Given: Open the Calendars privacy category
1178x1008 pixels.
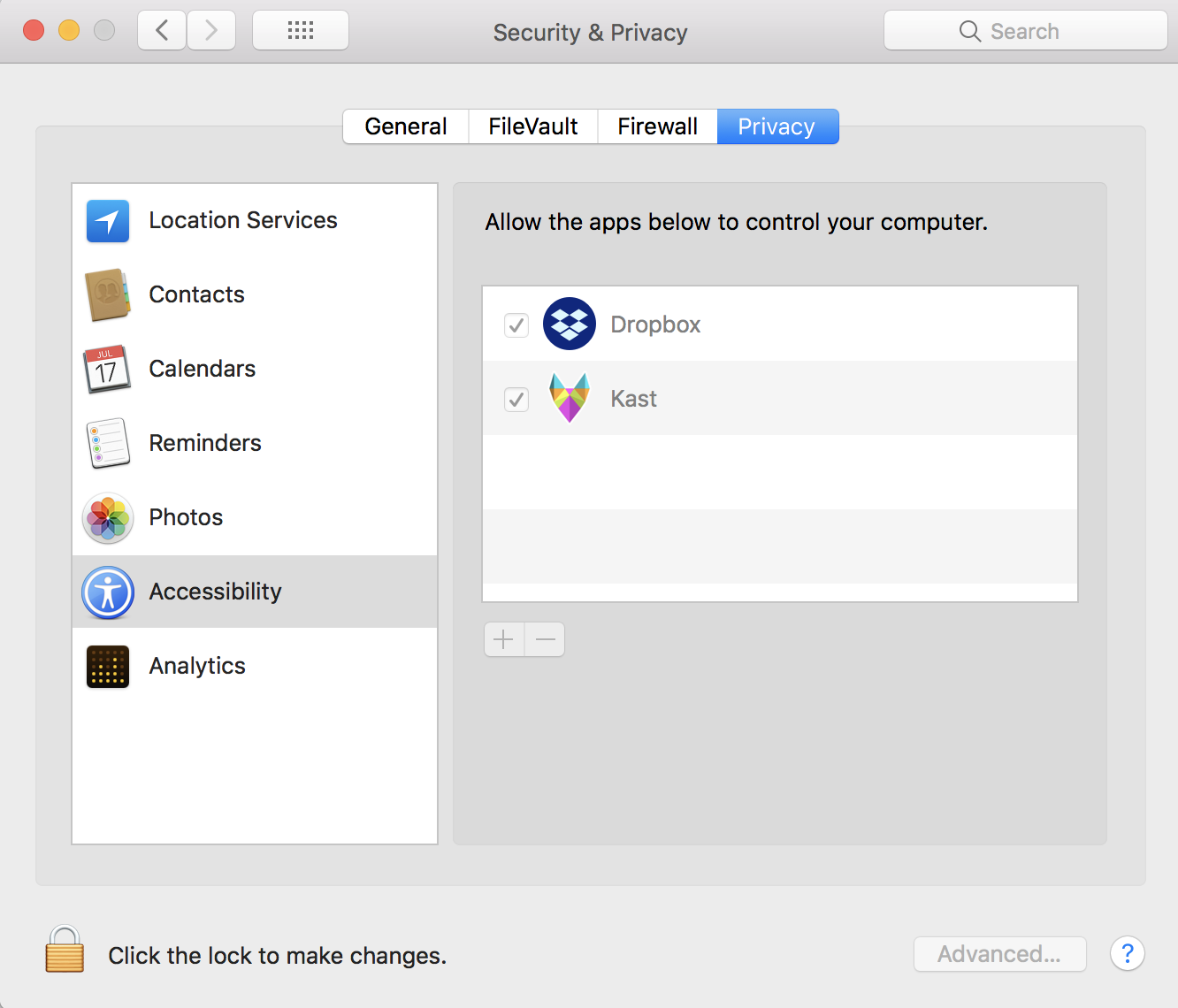Looking at the screenshot, I should [x=202, y=370].
